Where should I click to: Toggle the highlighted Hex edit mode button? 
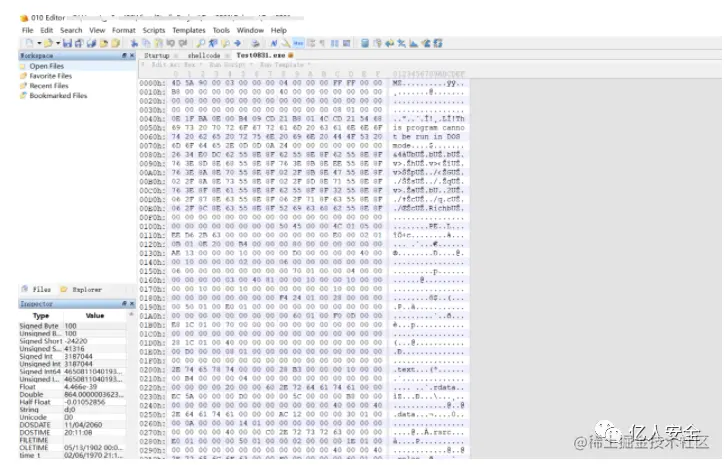(x=298, y=43)
